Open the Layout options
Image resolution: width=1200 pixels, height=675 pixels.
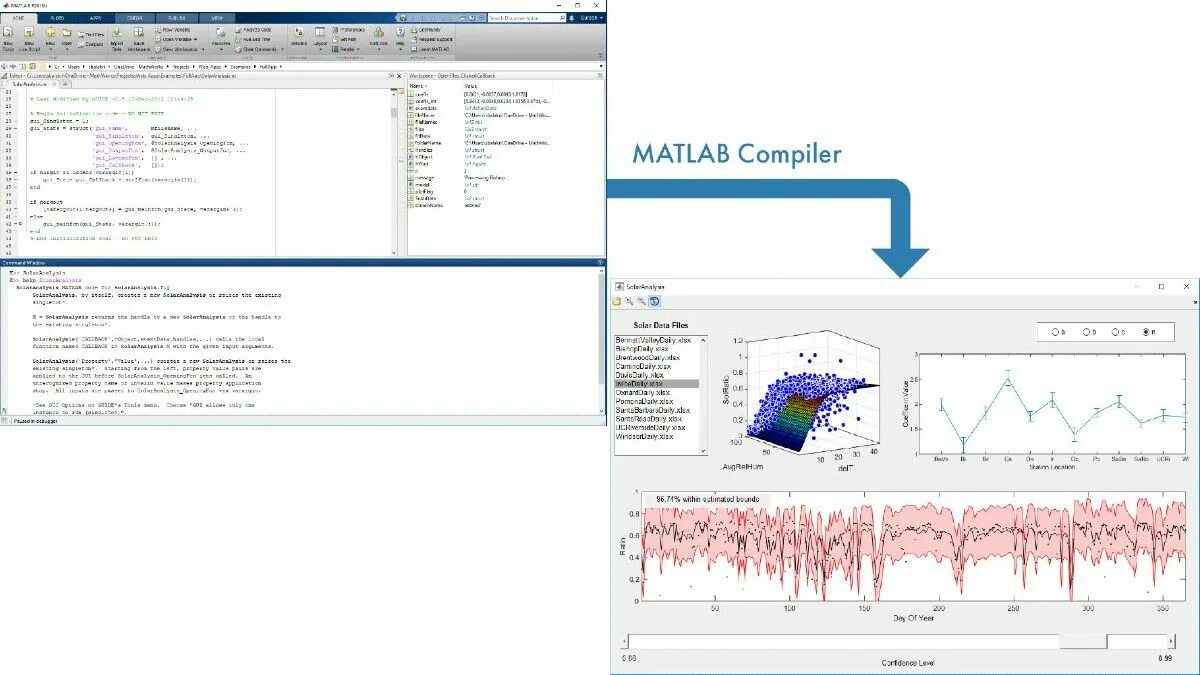pyautogui.click(x=320, y=38)
